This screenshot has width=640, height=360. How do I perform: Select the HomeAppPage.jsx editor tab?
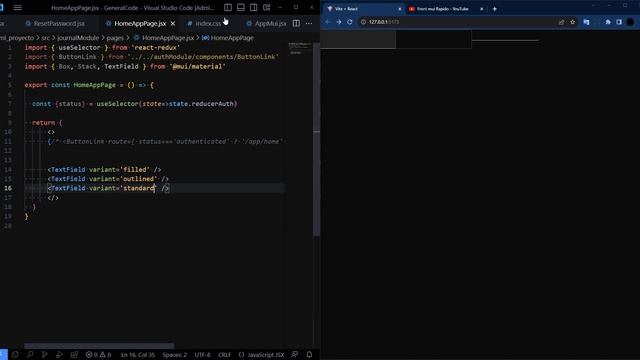click(140, 24)
